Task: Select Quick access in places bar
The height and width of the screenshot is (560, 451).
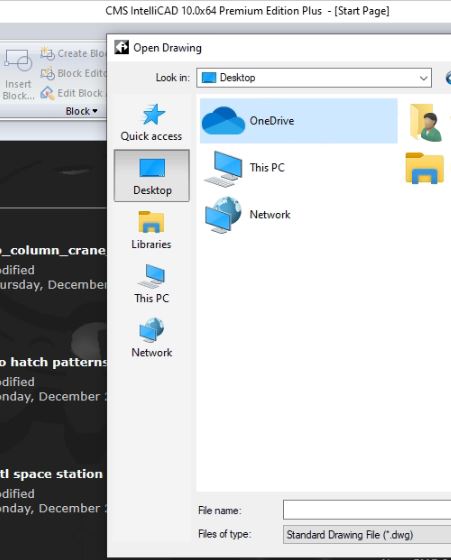Action: 151,122
